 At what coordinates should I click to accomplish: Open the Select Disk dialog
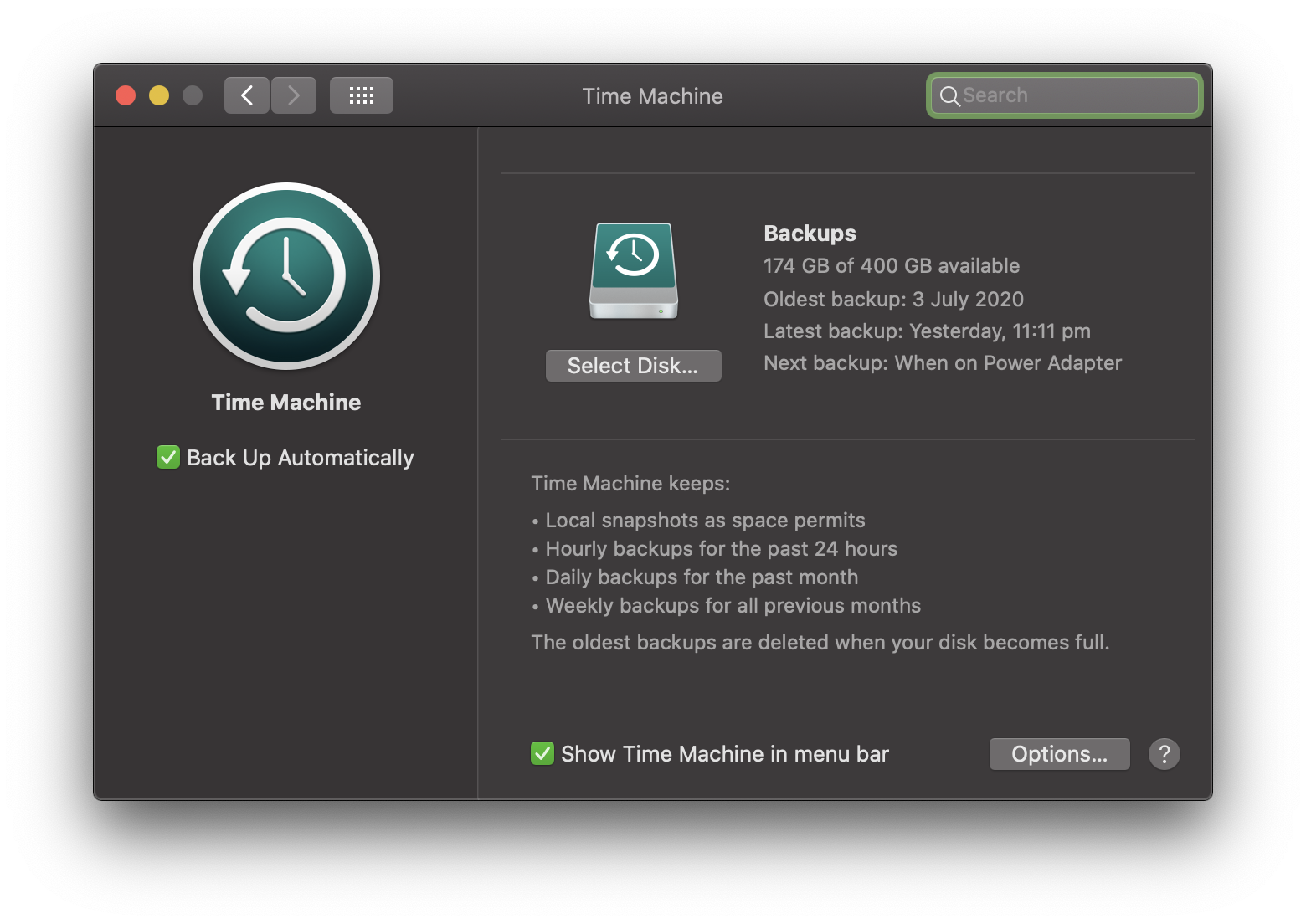(634, 366)
